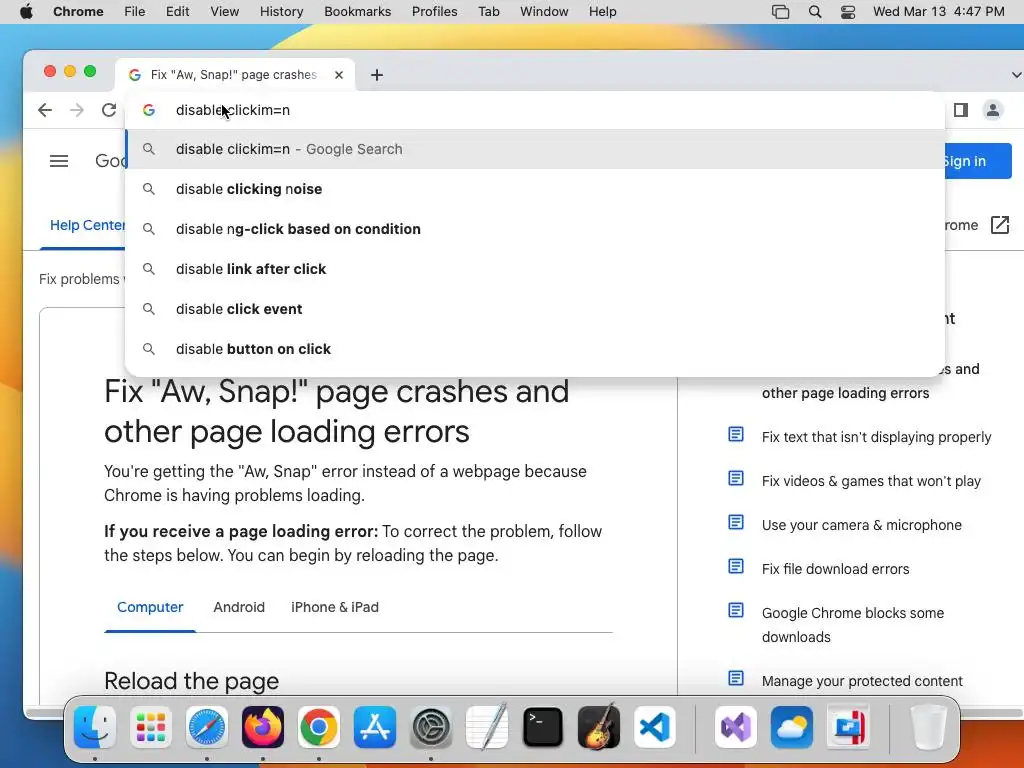Open Use your camera & microphone article
This screenshot has width=1024, height=768.
(x=861, y=525)
